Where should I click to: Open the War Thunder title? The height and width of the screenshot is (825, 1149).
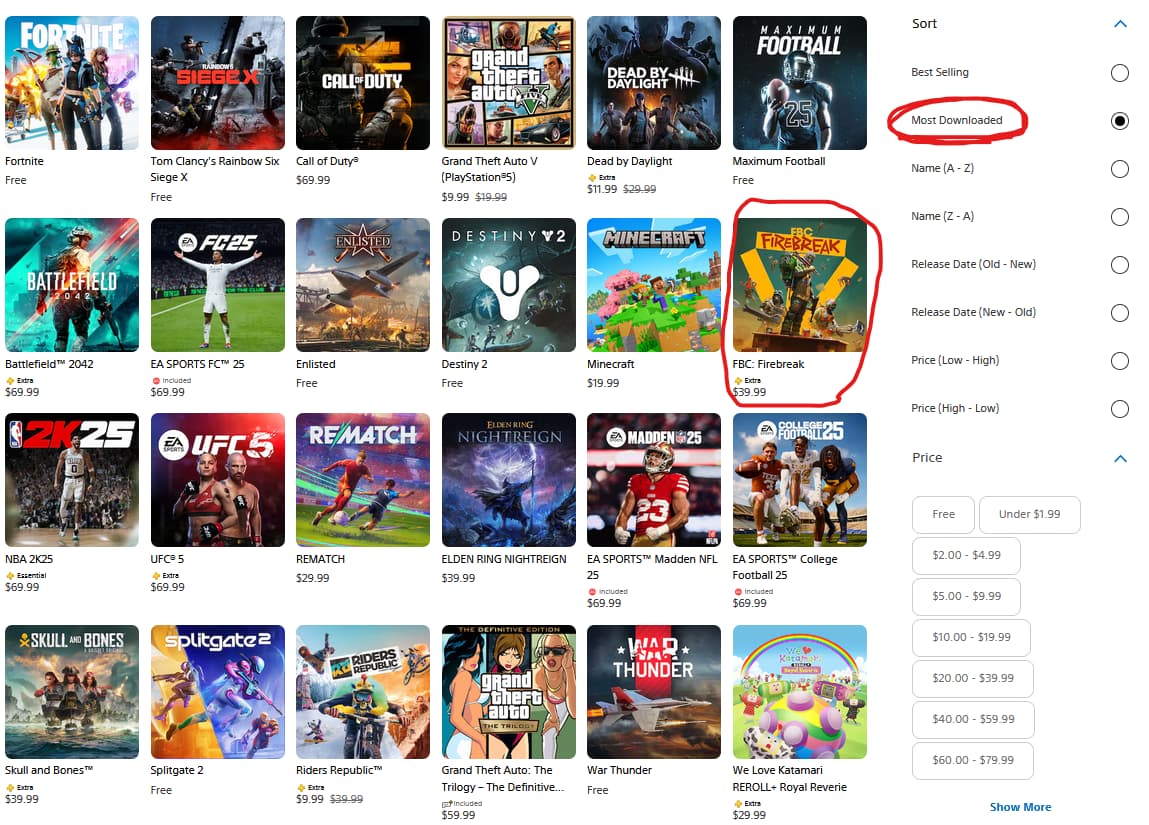tap(619, 770)
